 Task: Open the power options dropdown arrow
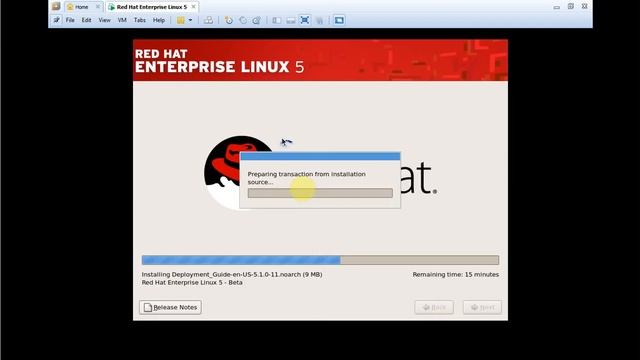click(190, 20)
